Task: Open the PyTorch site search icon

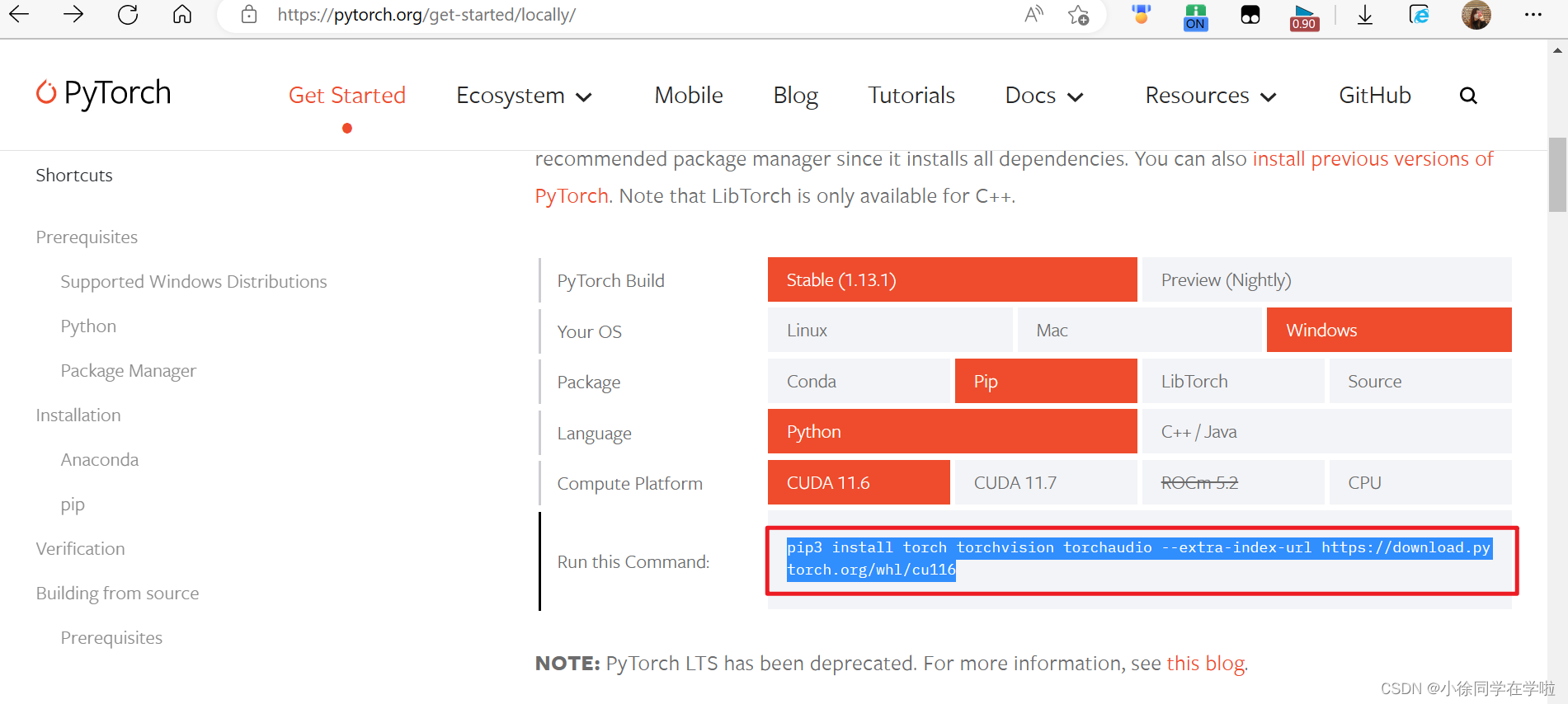Action: point(1468,96)
